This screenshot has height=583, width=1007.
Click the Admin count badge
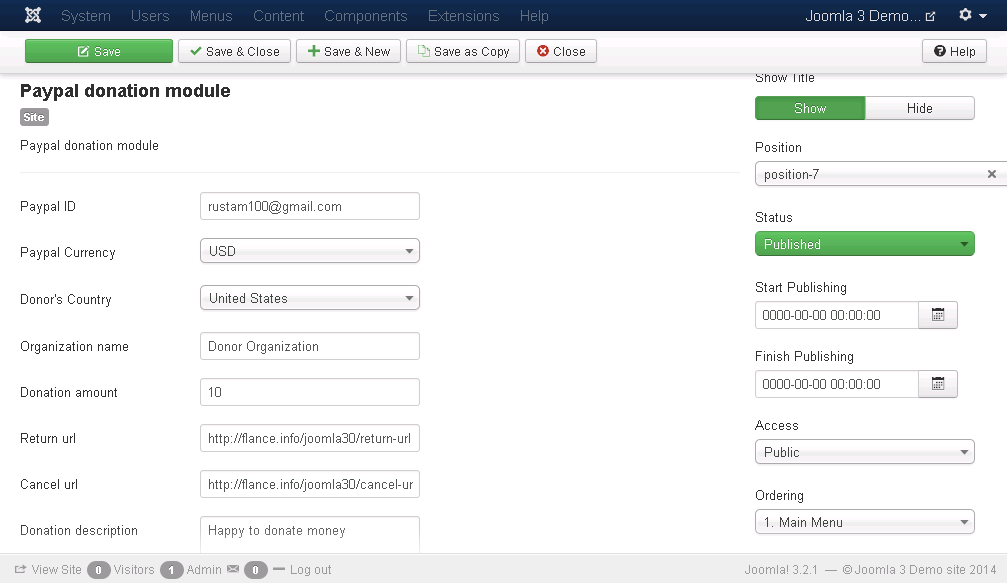(x=171, y=570)
